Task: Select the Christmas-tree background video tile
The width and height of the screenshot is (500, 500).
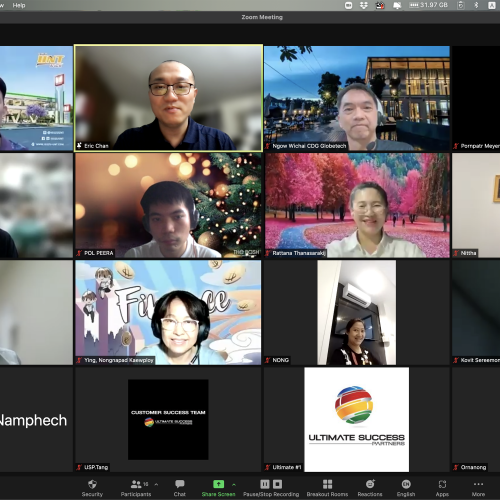Action: click(x=168, y=205)
